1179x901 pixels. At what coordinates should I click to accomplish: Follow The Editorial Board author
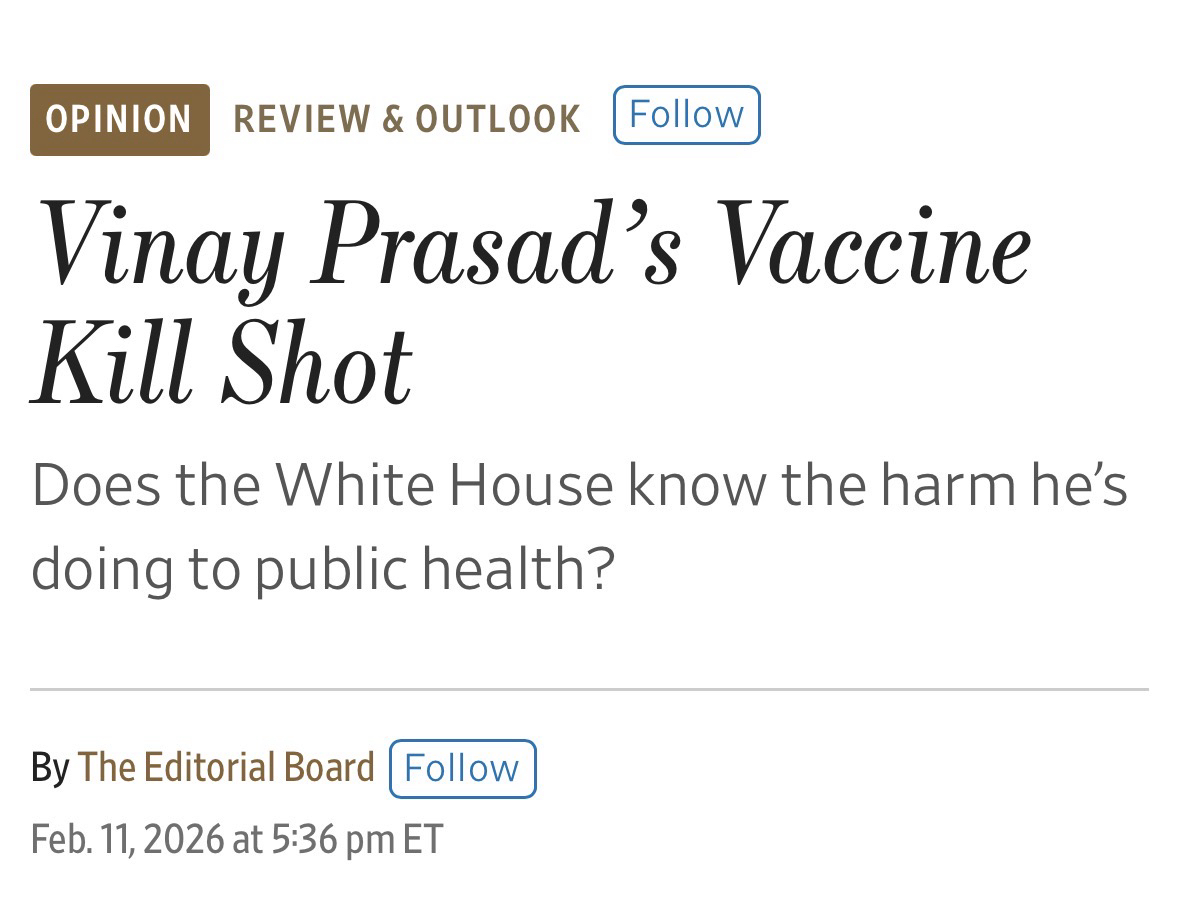pyautogui.click(x=462, y=768)
